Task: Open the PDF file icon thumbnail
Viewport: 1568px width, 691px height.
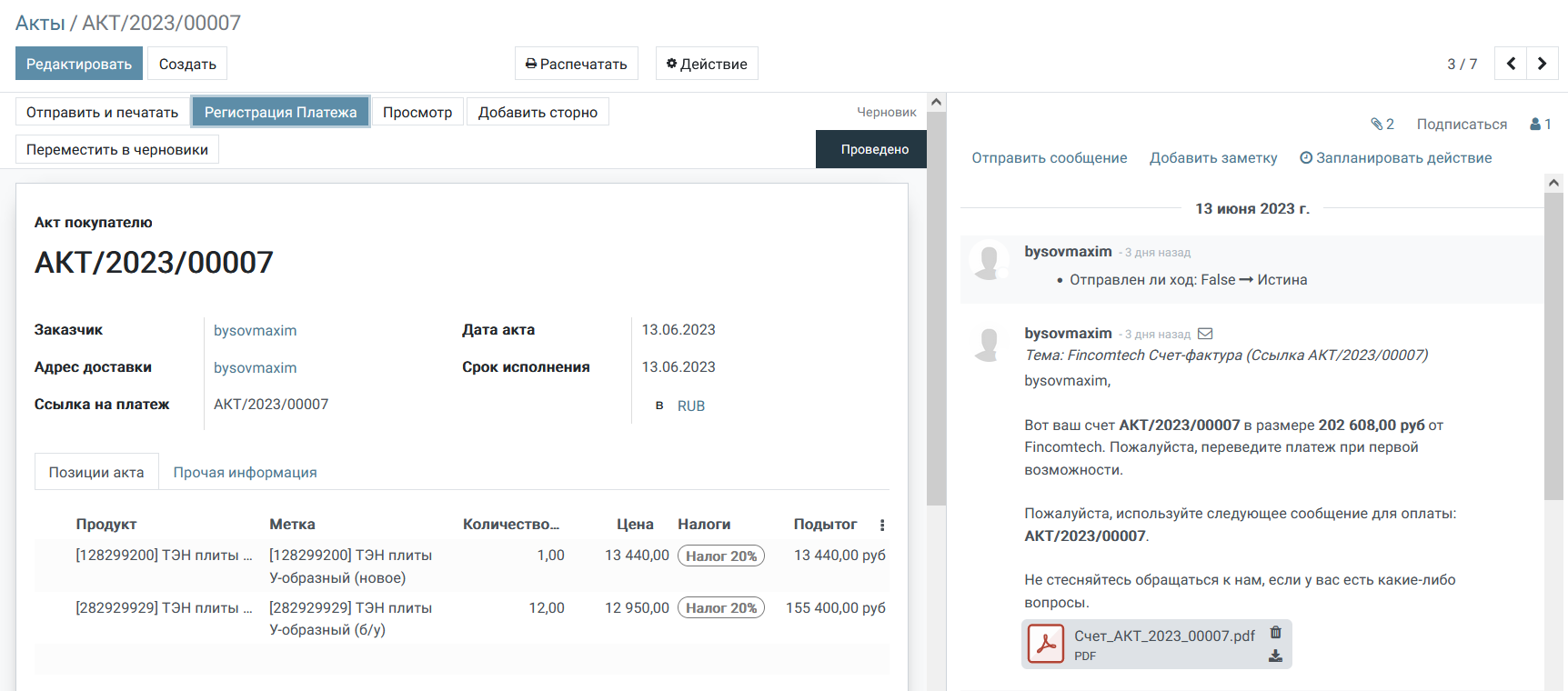Action: [x=1046, y=645]
